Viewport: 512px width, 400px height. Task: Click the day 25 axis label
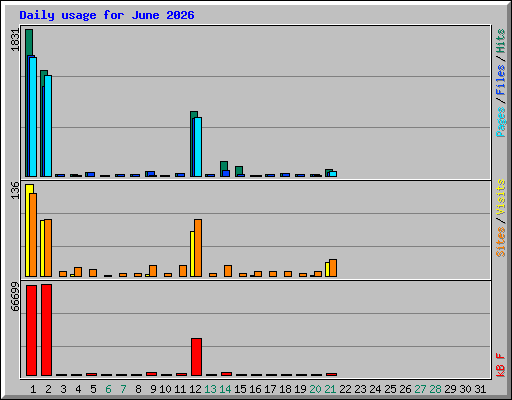pyautogui.click(x=390, y=389)
